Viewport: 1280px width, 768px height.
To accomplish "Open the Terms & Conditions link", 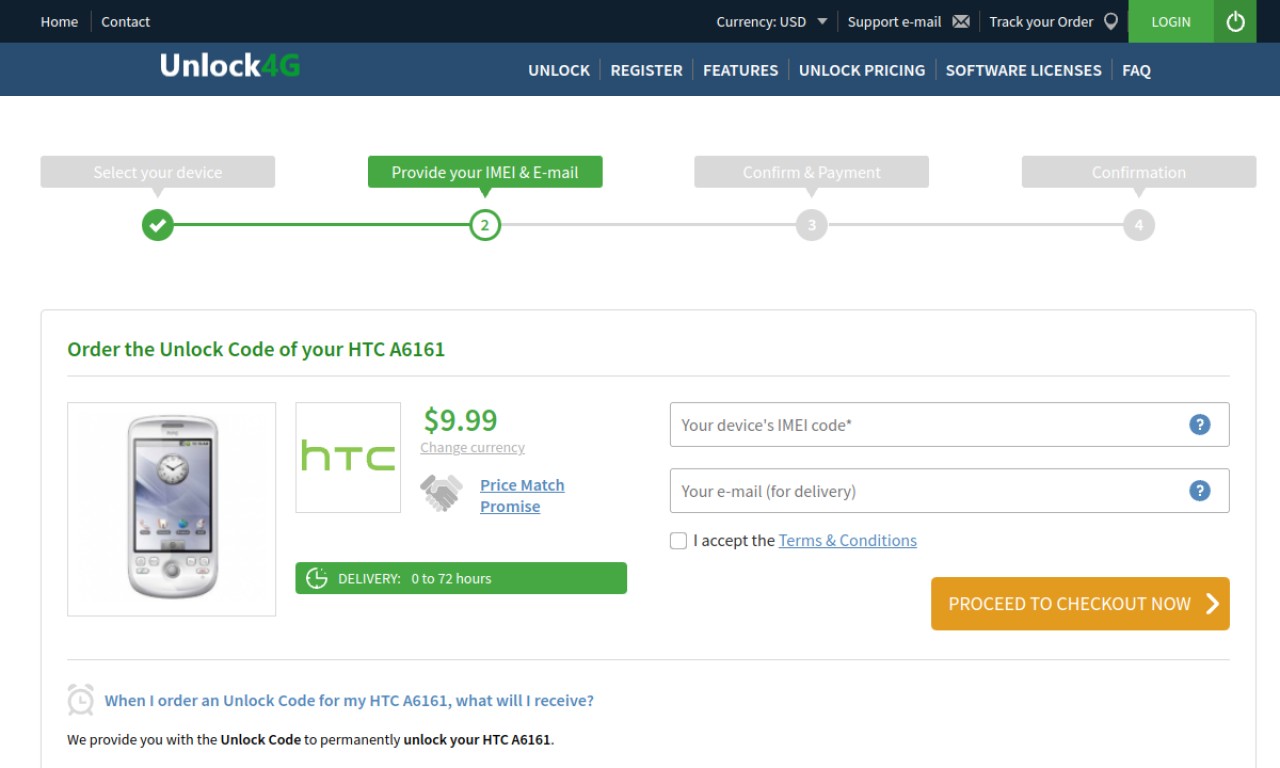I will click(847, 540).
